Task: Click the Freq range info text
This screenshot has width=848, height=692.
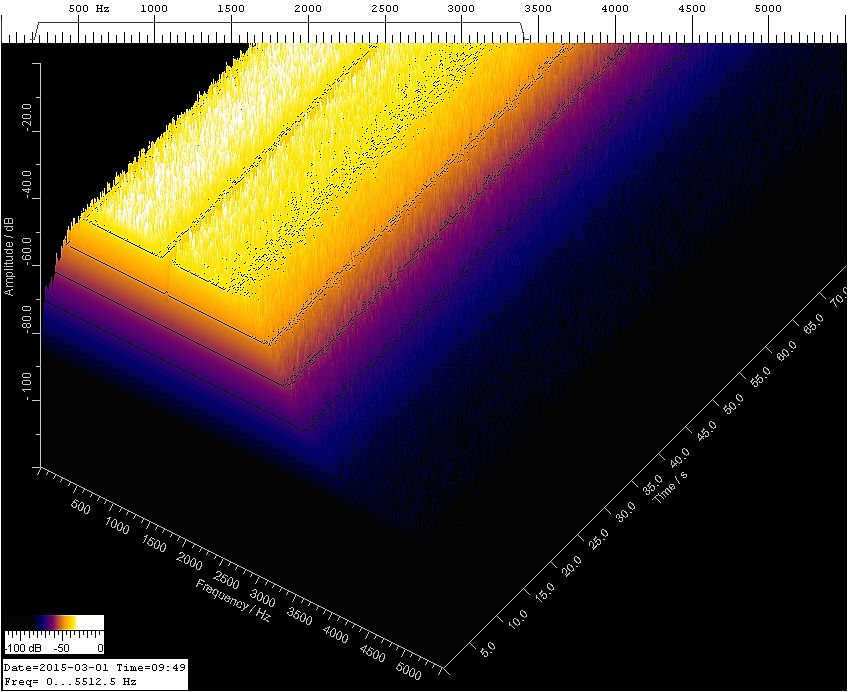Action: [70, 681]
